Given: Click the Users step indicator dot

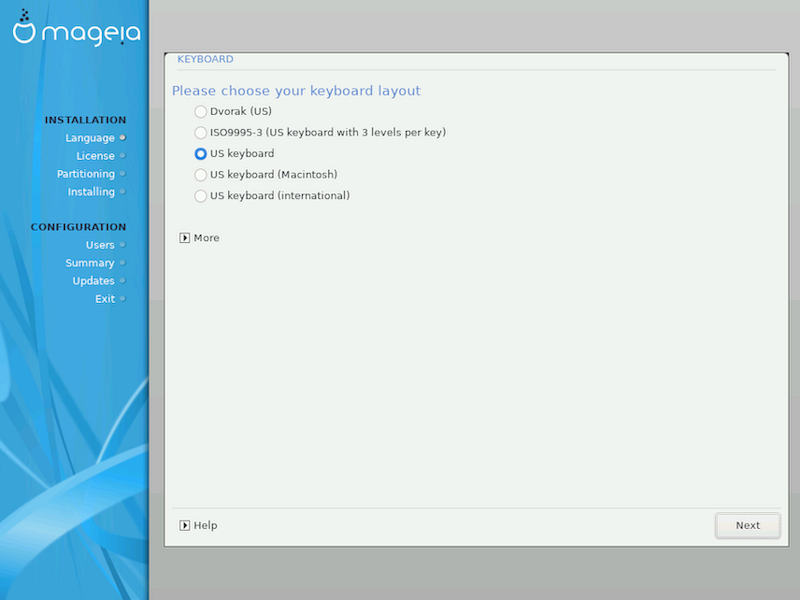Looking at the screenshot, I should (122, 245).
